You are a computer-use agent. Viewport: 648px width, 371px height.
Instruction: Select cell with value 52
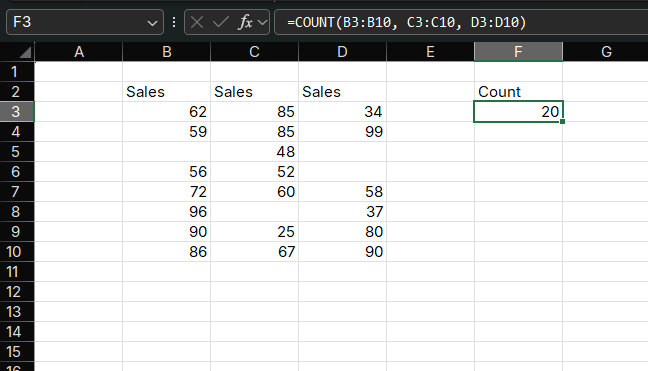(255, 171)
